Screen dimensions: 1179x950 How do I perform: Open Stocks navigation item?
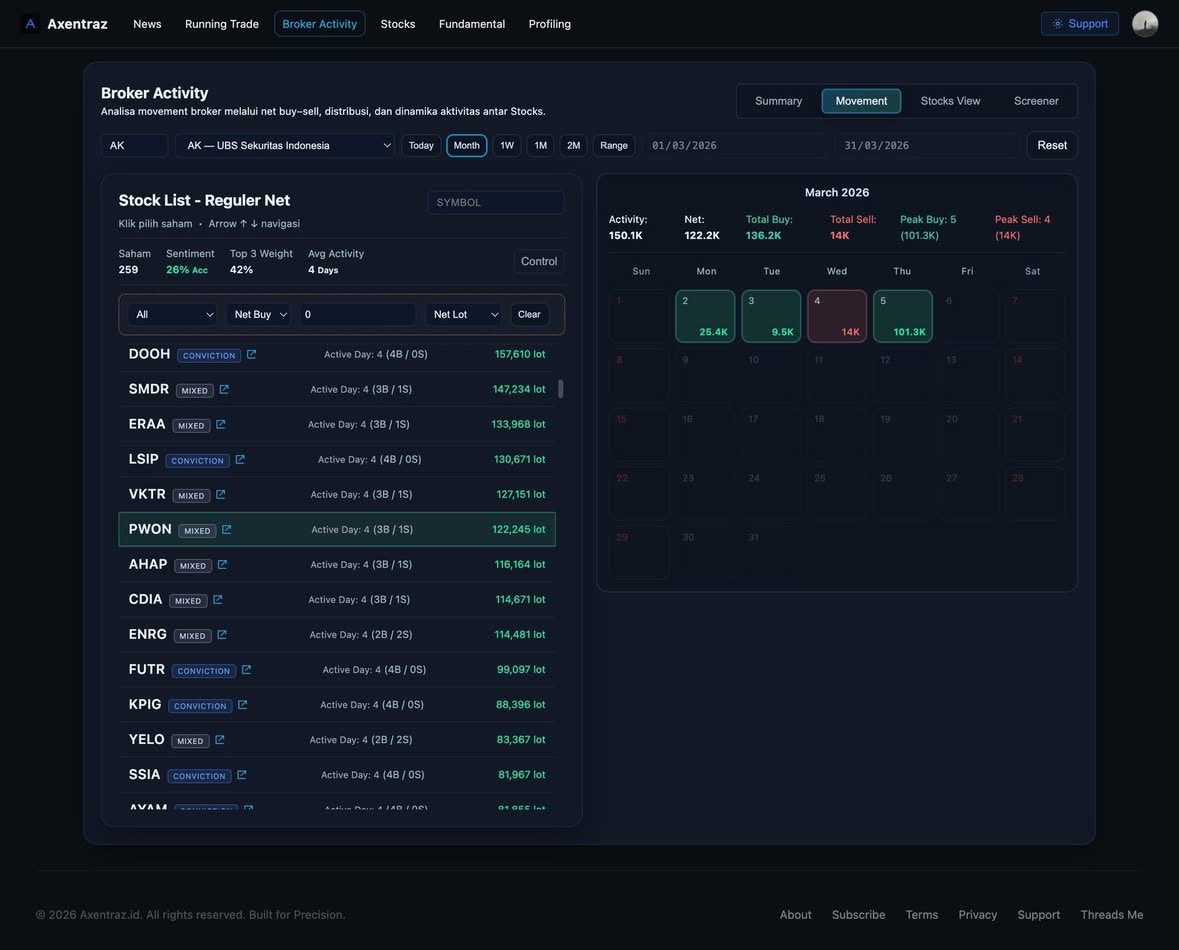tap(398, 24)
